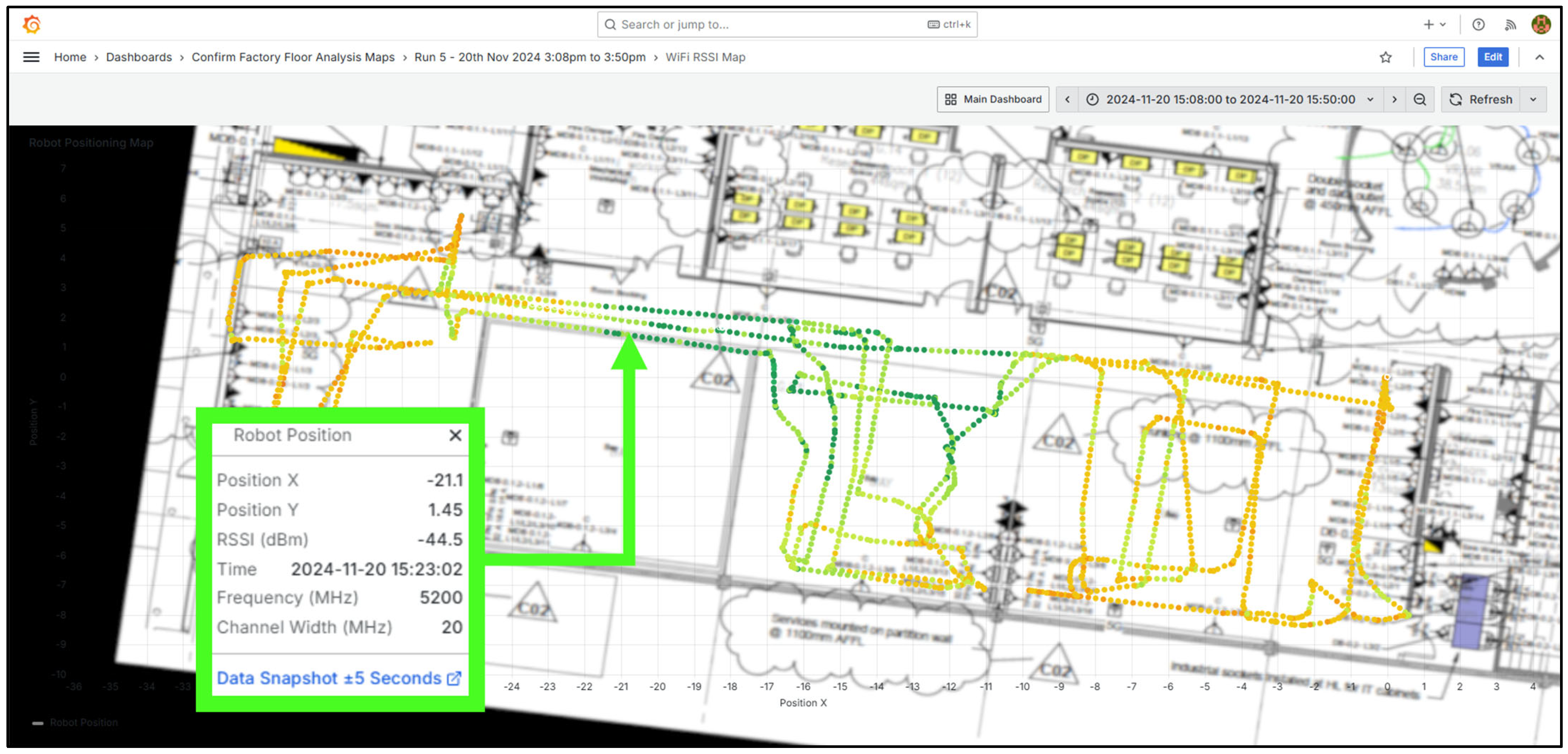Star this dashboard as favorite

(1385, 57)
